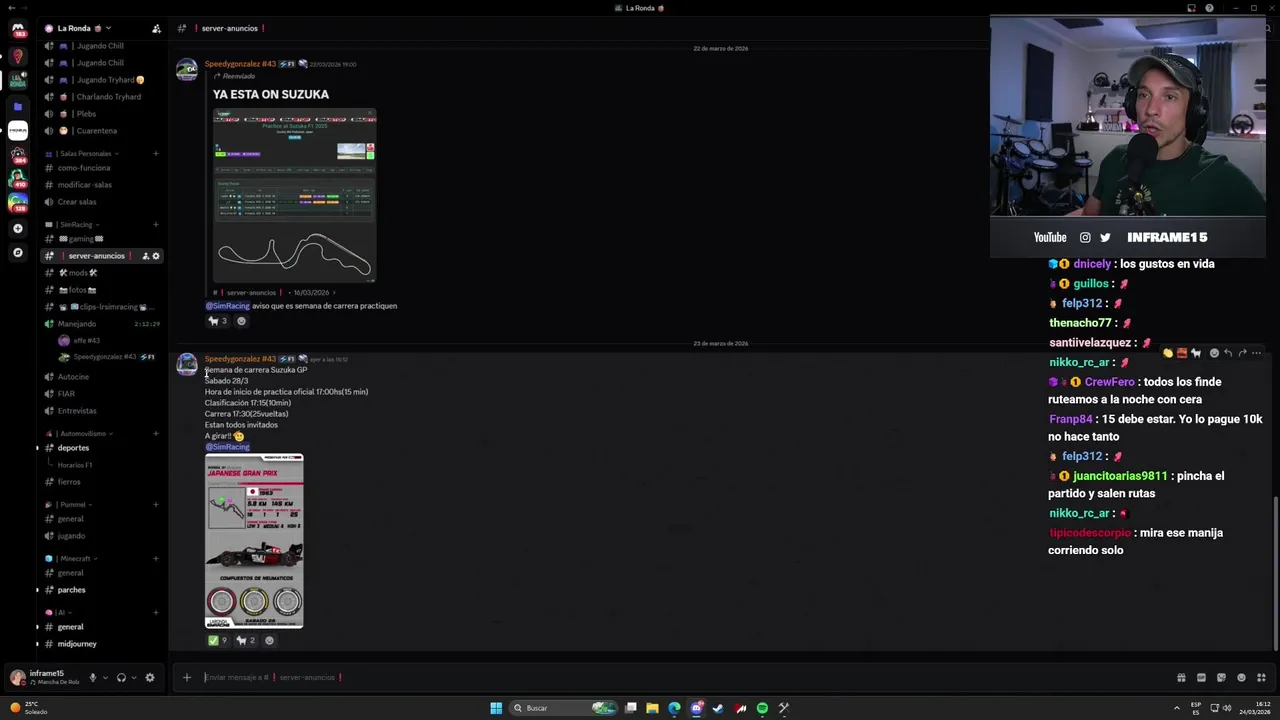Click forward arrow in message hover toolbar
This screenshot has height=720, width=1280.
coord(1242,353)
